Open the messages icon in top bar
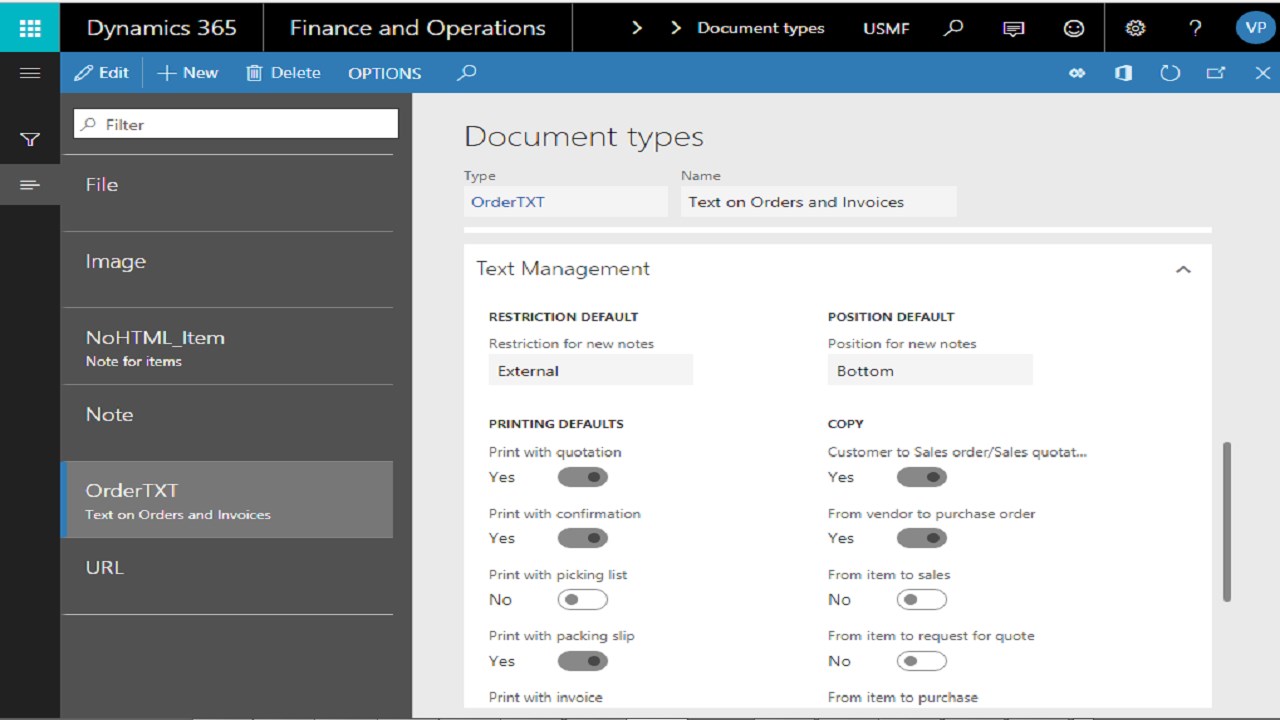The width and height of the screenshot is (1280, 720). [x=1014, y=28]
